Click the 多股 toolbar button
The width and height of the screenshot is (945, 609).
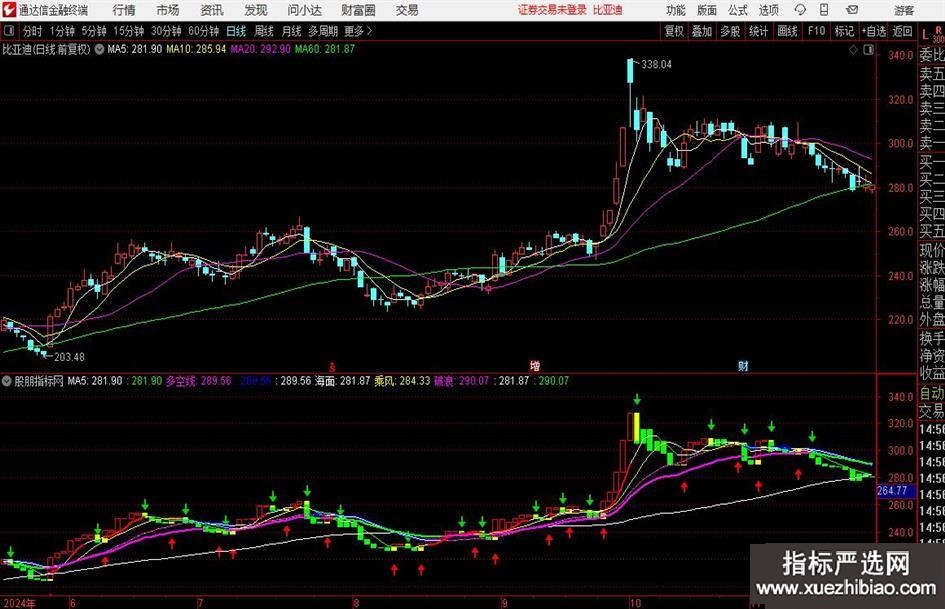point(730,31)
